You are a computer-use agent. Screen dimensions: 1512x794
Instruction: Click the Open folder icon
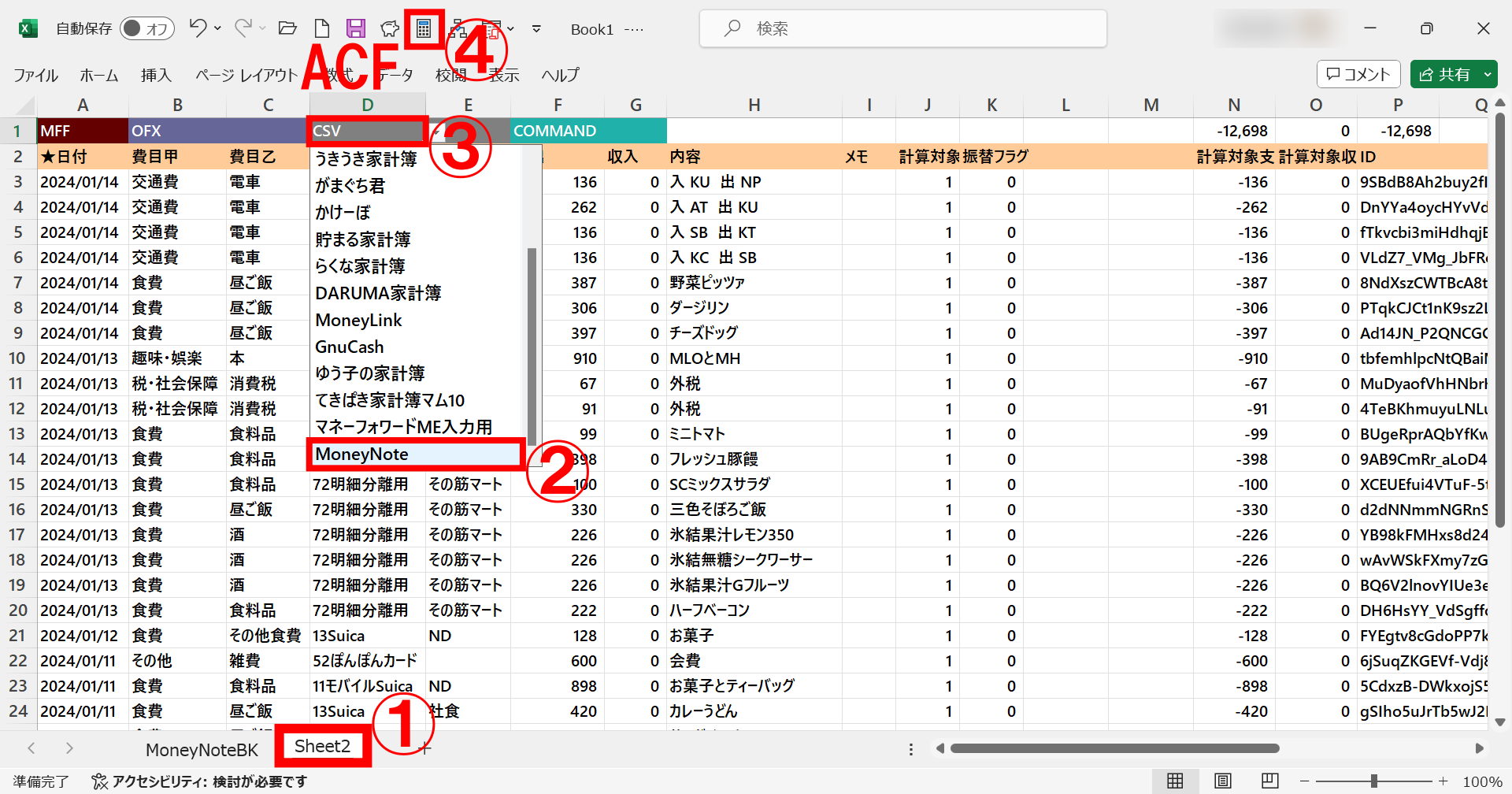[x=287, y=29]
